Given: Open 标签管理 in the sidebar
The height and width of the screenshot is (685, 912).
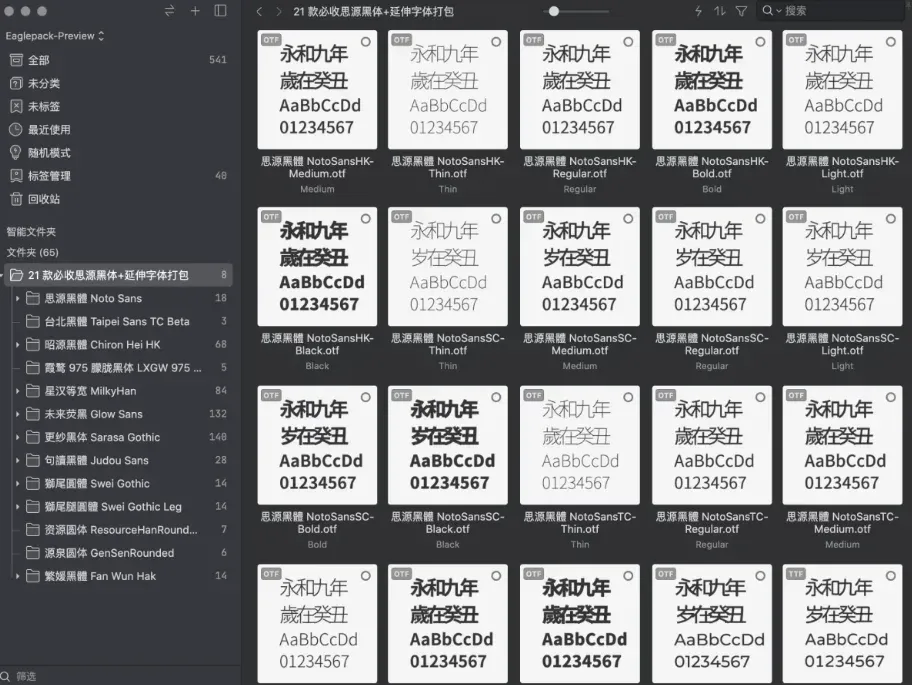Looking at the screenshot, I should coord(118,176).
